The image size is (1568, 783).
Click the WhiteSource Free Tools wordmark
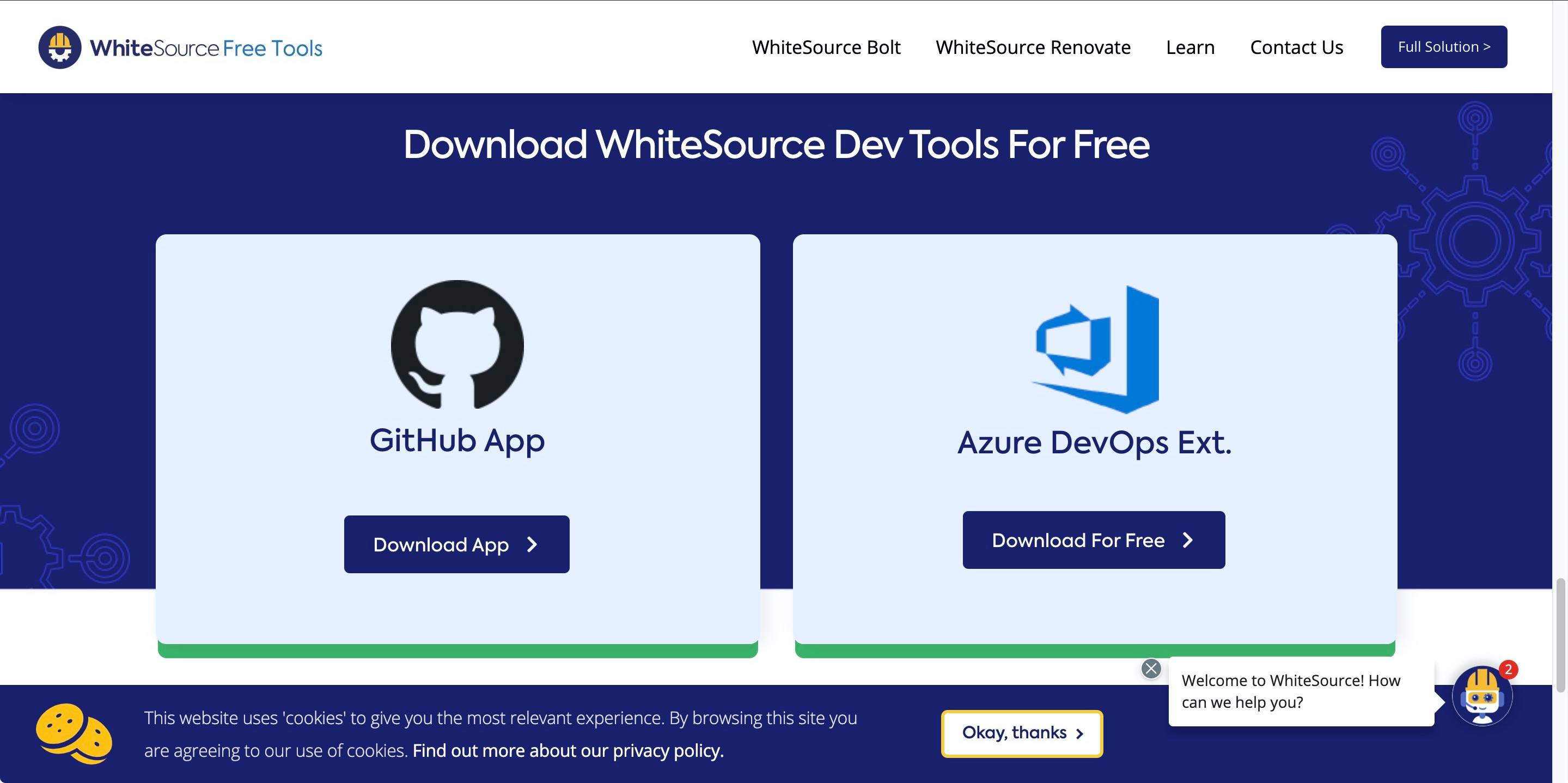[x=206, y=48]
